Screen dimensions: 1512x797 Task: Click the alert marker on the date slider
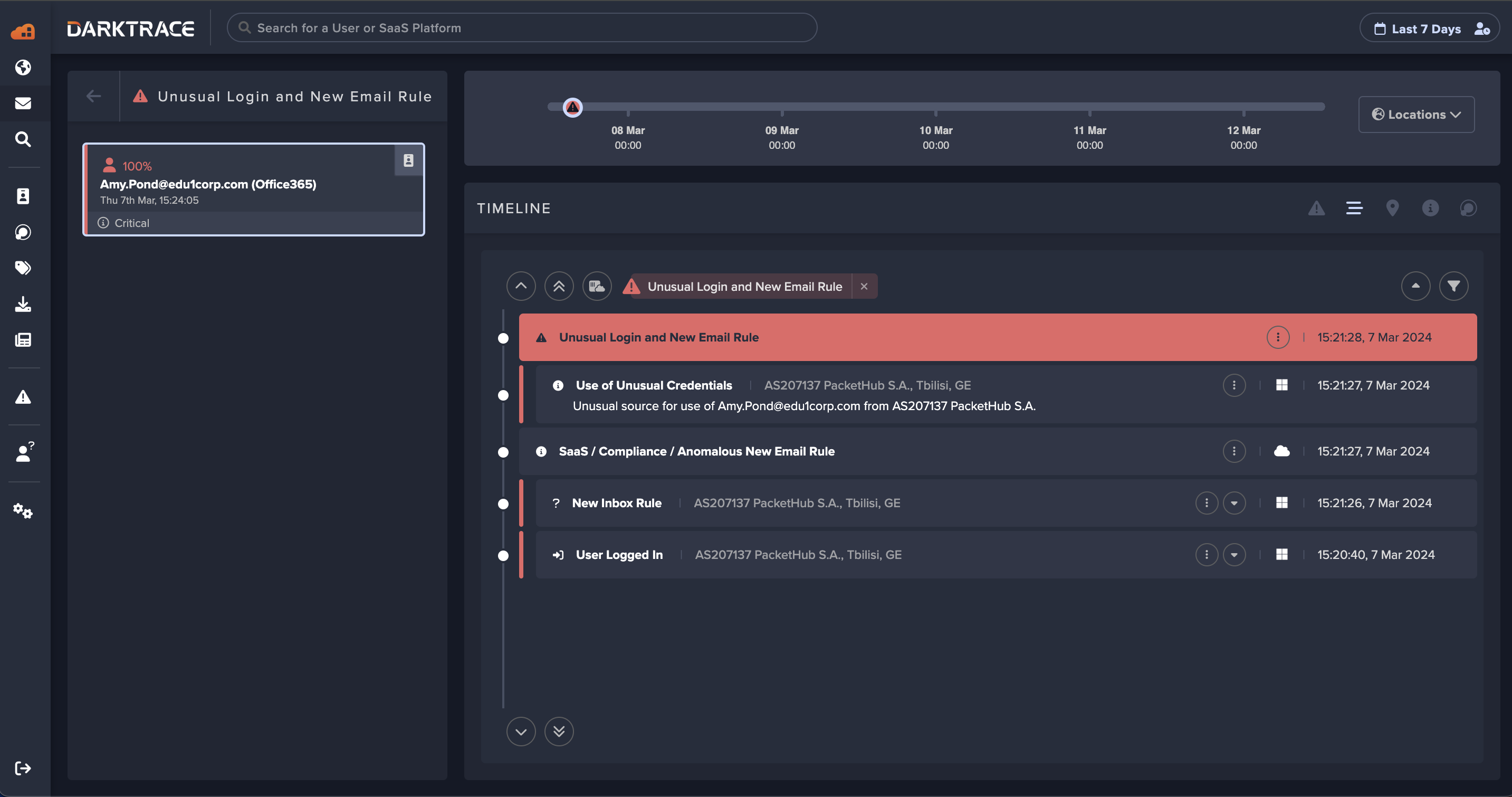(x=572, y=108)
